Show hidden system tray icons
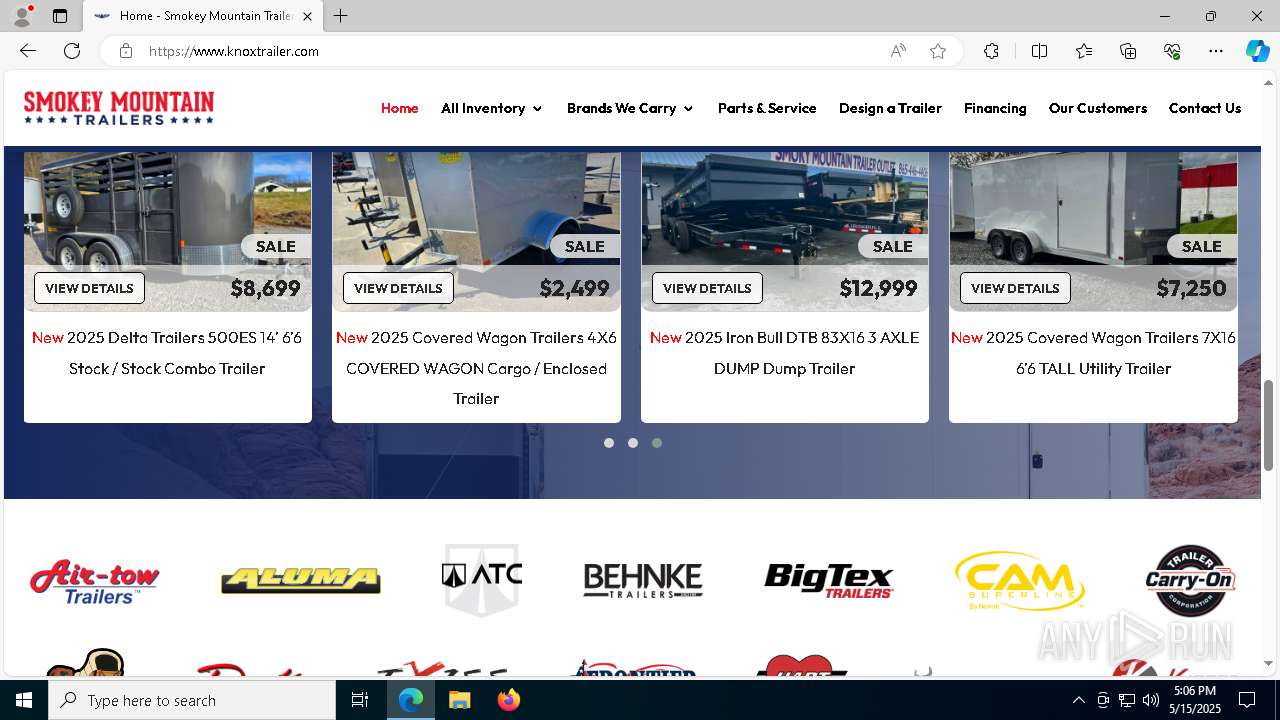 1078,700
